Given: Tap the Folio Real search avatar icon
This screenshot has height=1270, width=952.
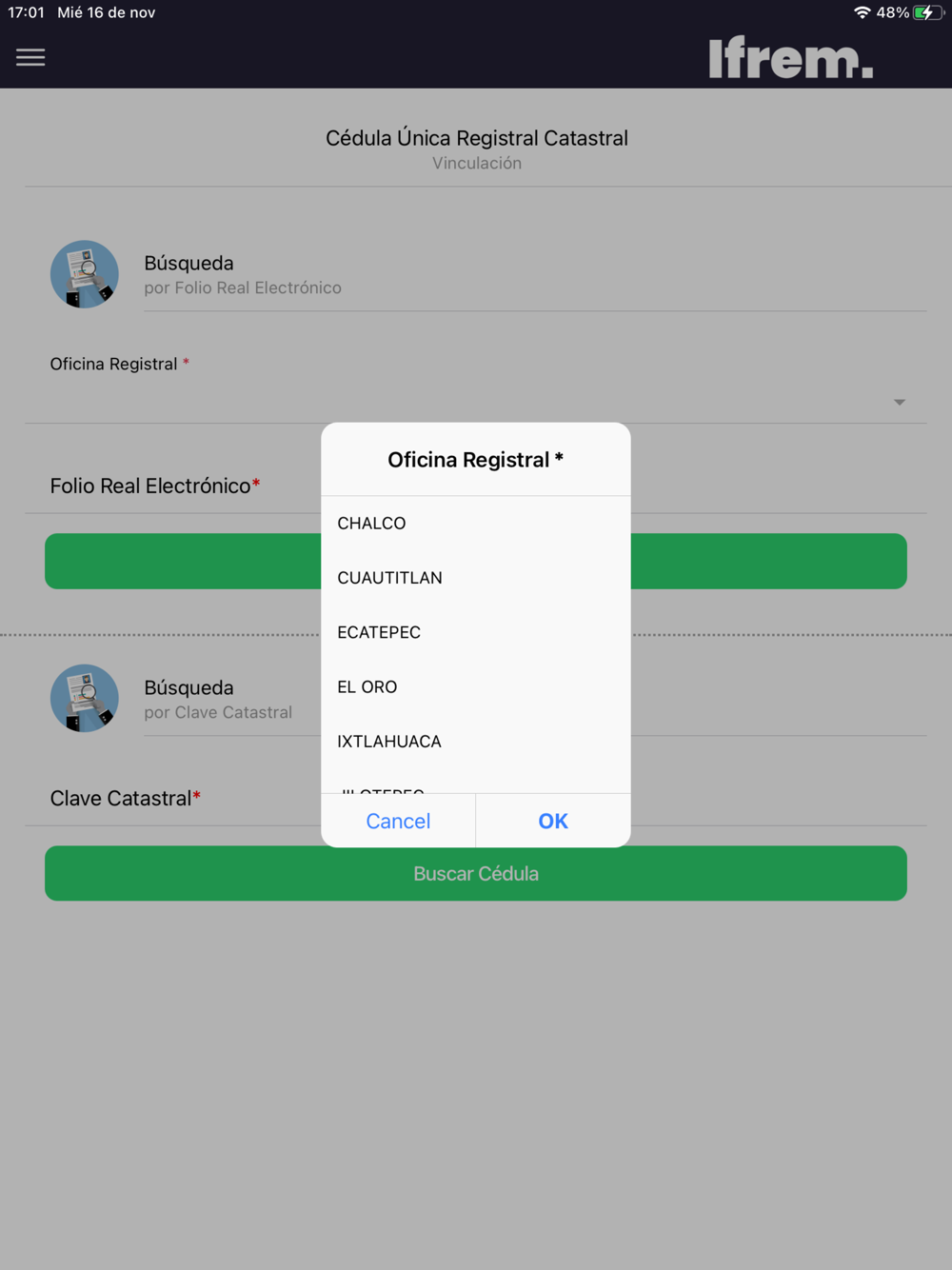Looking at the screenshot, I should click(85, 274).
